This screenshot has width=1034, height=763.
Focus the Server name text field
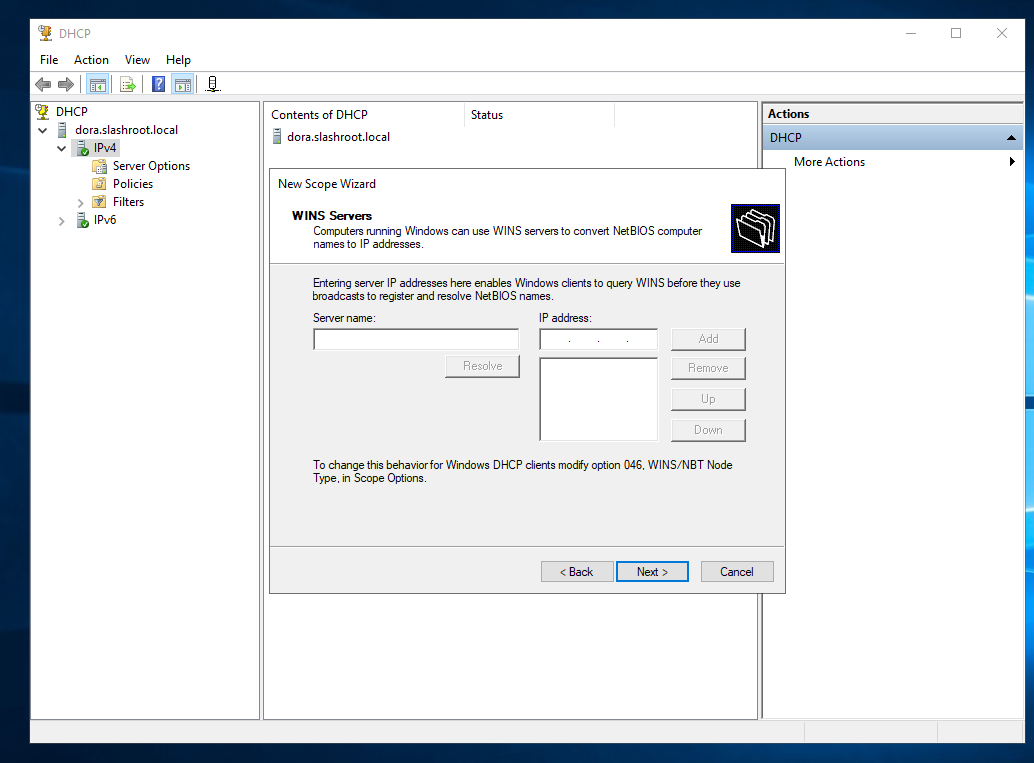click(x=416, y=340)
